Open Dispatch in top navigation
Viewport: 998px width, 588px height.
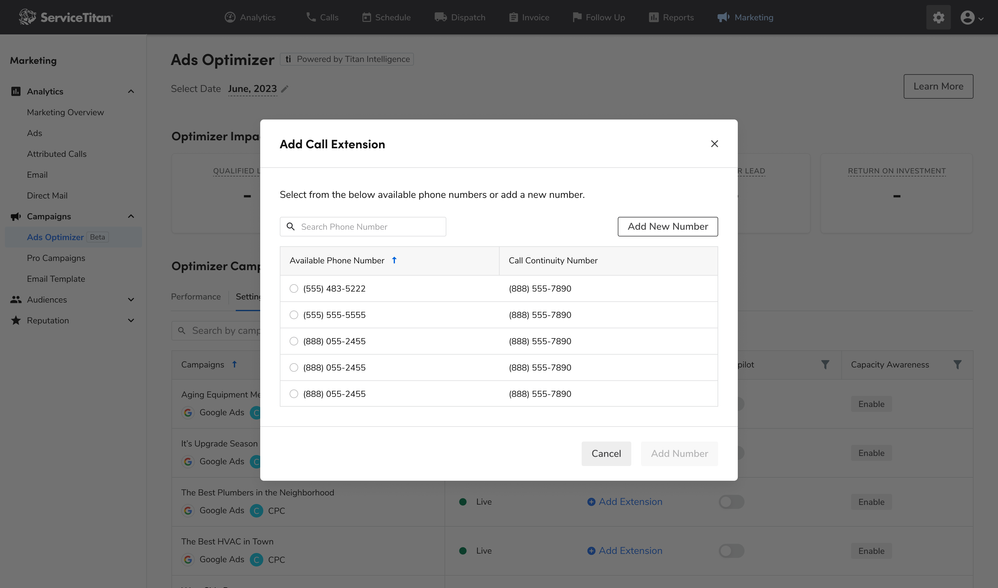pos(460,17)
